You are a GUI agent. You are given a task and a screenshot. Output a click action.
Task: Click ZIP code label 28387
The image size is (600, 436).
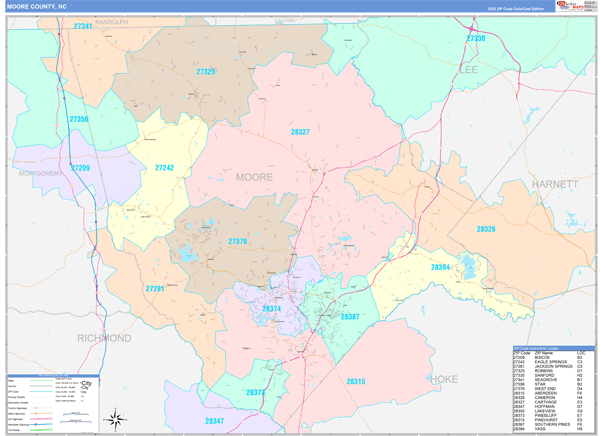click(x=349, y=316)
